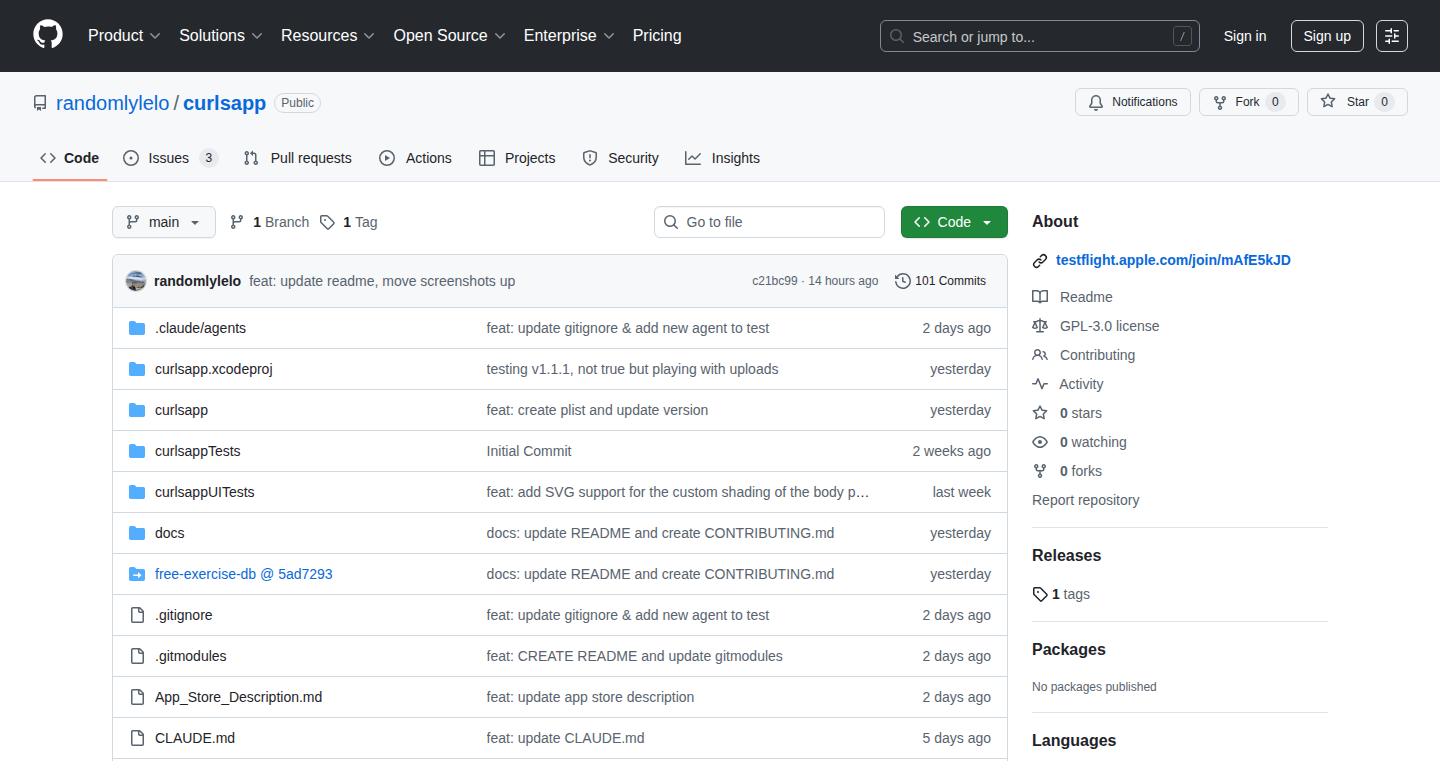Image resolution: width=1440 pixels, height=761 pixels.
Task: Open the Releases heading link
Action: [1066, 555]
